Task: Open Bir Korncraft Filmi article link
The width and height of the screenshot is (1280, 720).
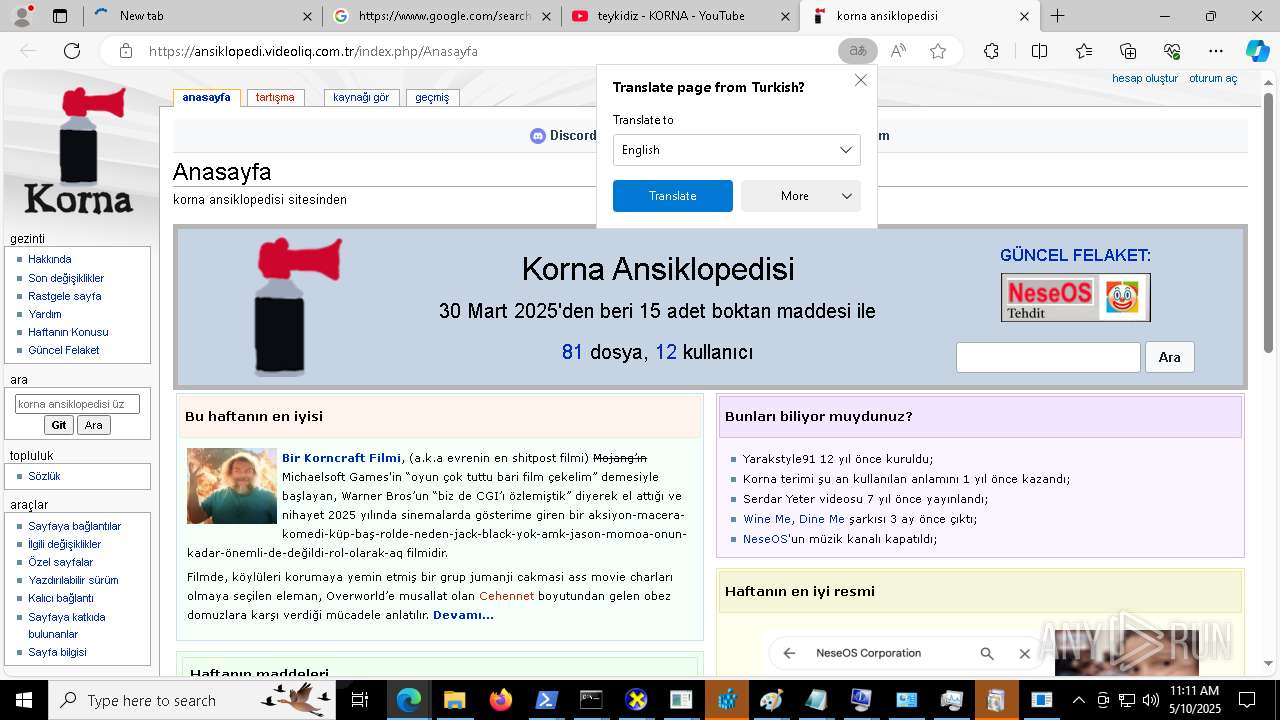Action: pos(341,458)
